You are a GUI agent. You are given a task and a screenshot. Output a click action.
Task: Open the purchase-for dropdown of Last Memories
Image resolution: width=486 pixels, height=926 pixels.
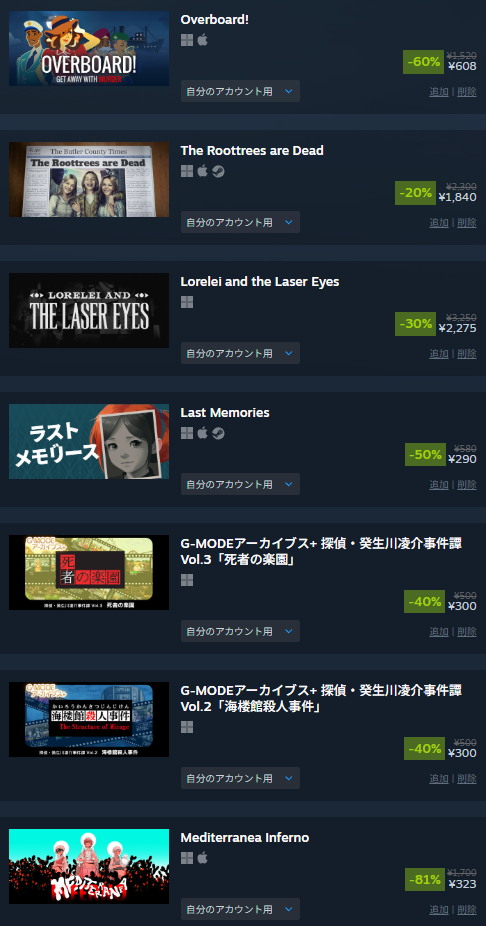pyautogui.click(x=240, y=484)
